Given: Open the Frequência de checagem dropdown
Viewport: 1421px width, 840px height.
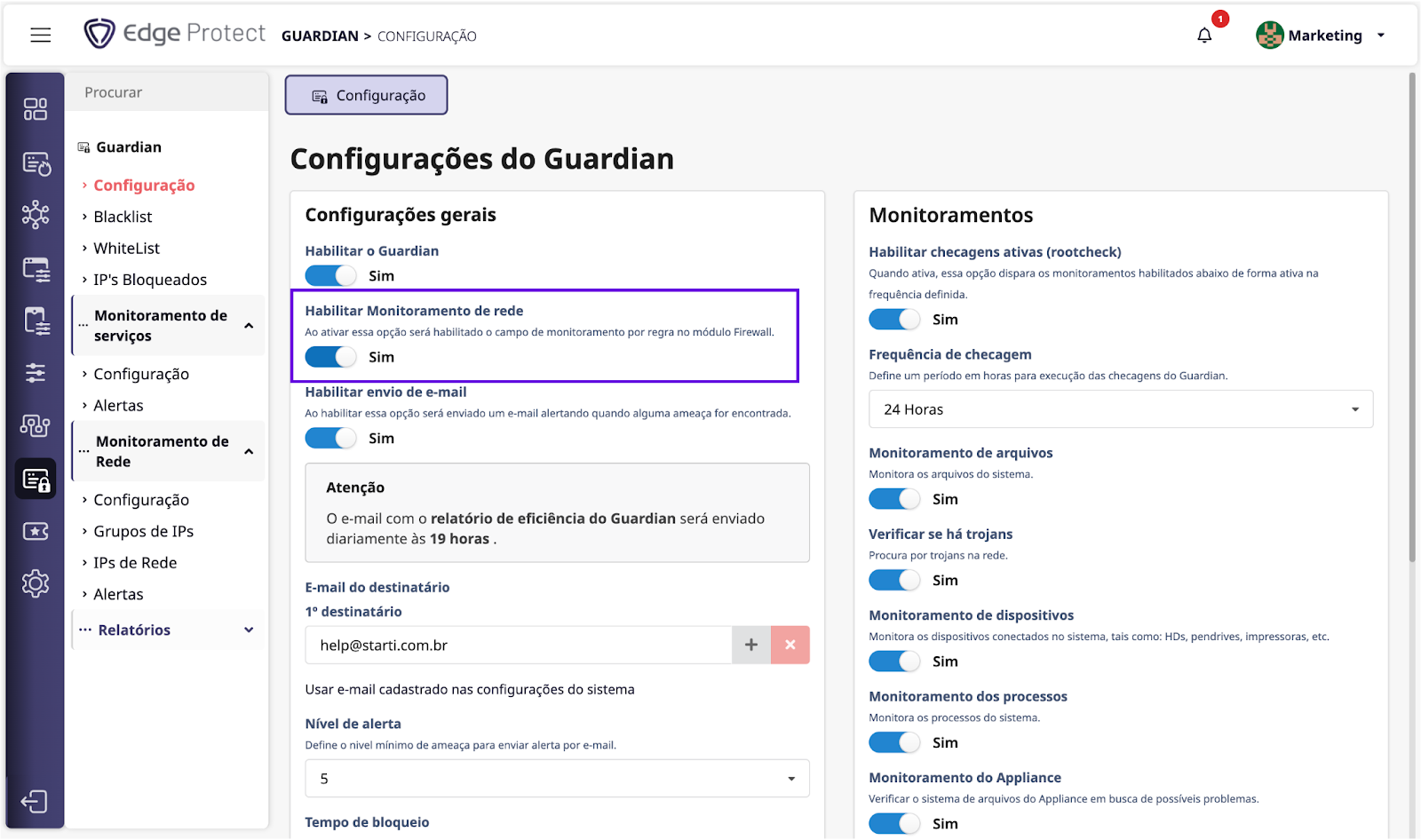Looking at the screenshot, I should click(x=1120, y=409).
